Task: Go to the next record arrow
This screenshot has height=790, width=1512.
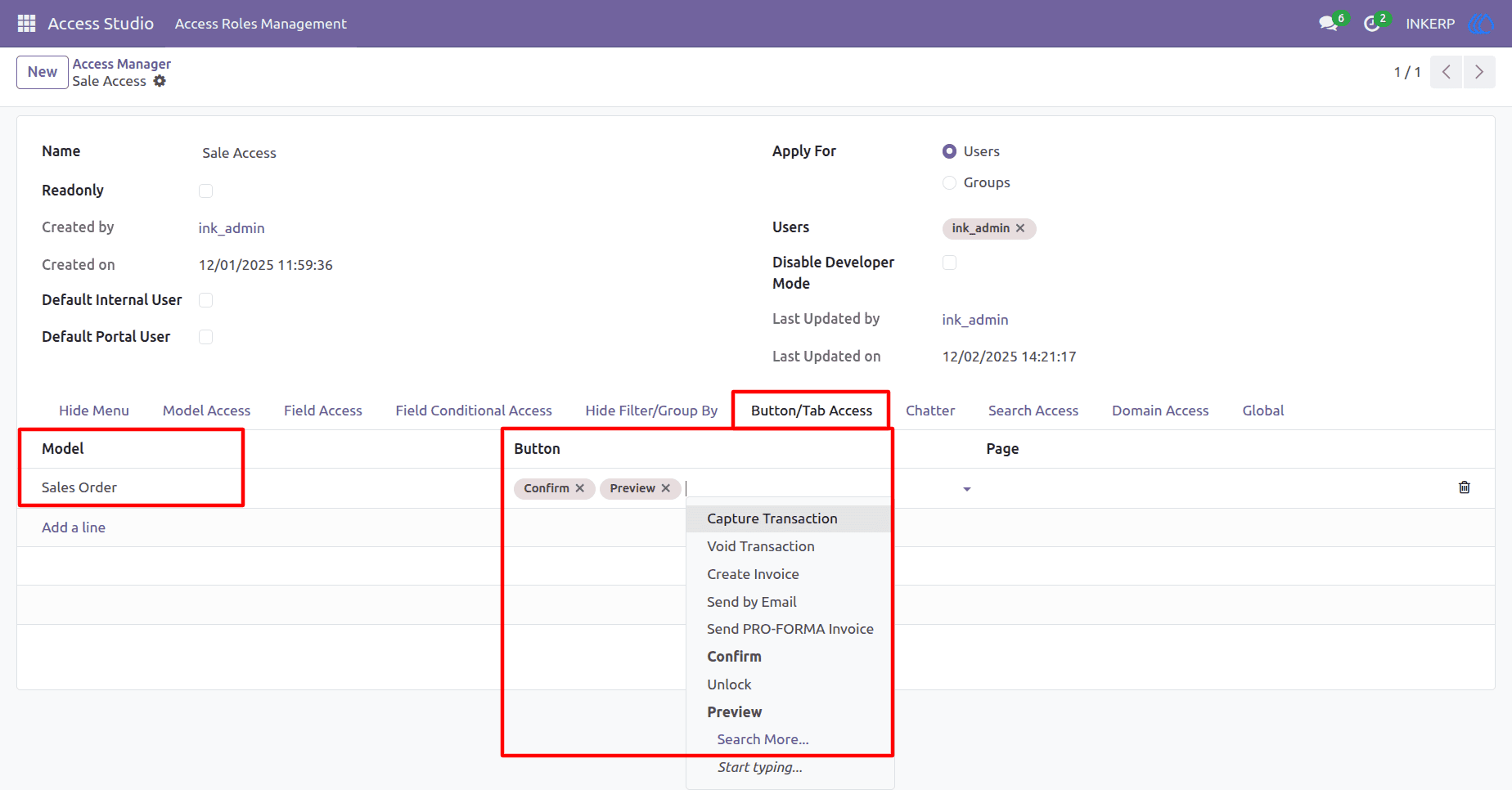Action: coord(1479,72)
